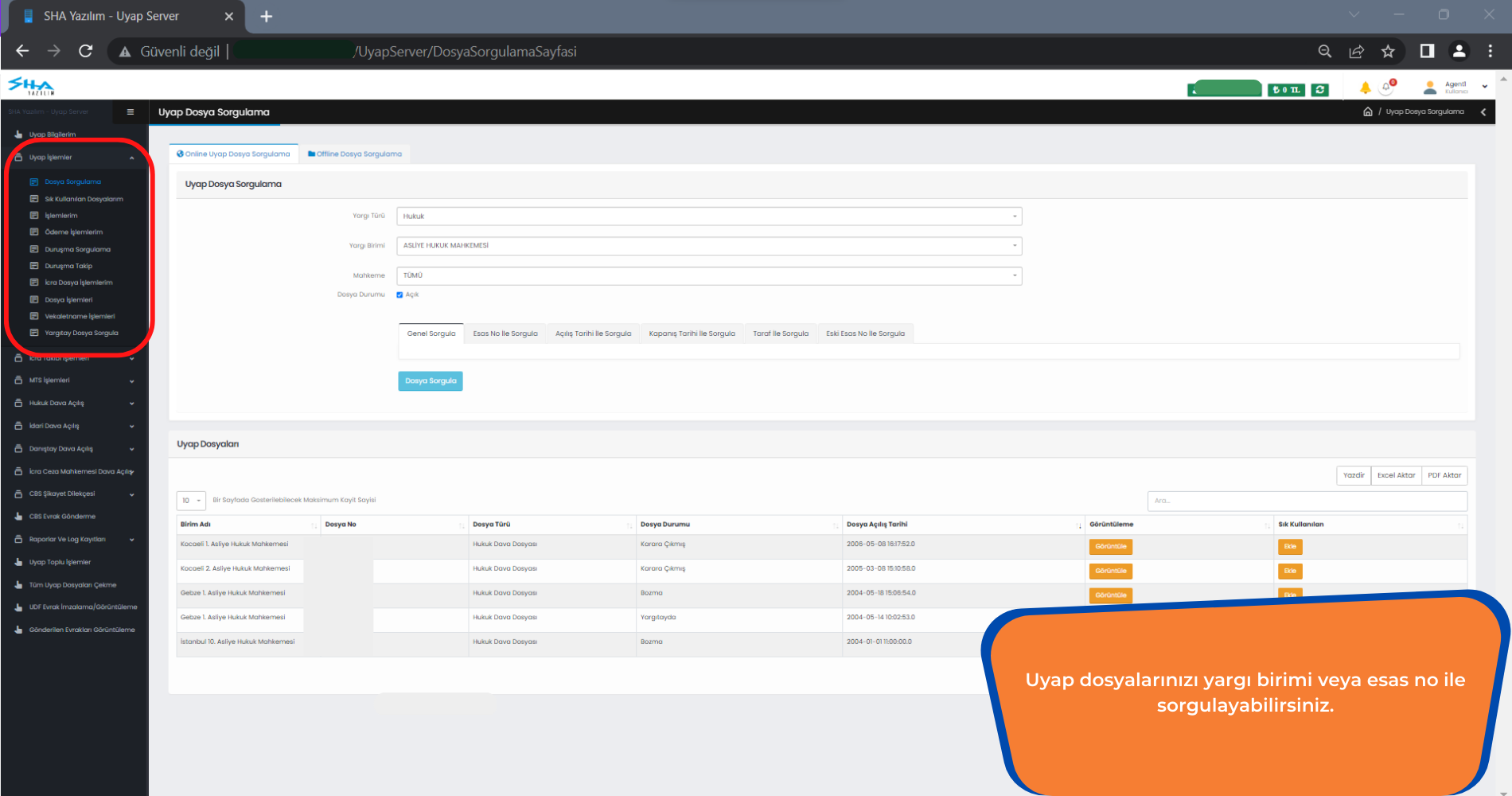The height and width of the screenshot is (796, 1512).
Task: Switch to Online Uyap Dosya Sorgulama tab
Action: 233,154
